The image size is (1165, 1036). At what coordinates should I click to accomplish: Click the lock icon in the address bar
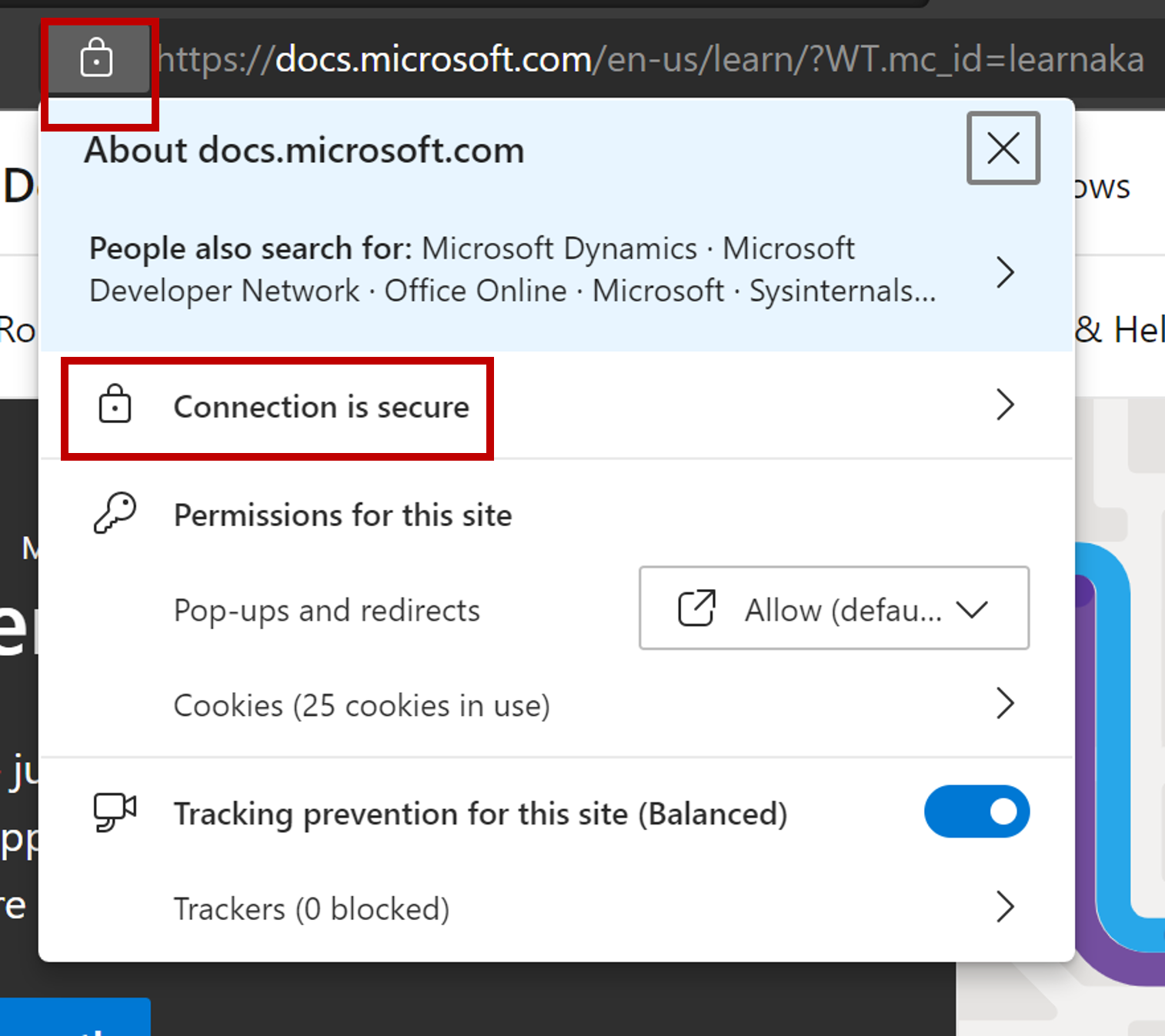click(97, 58)
